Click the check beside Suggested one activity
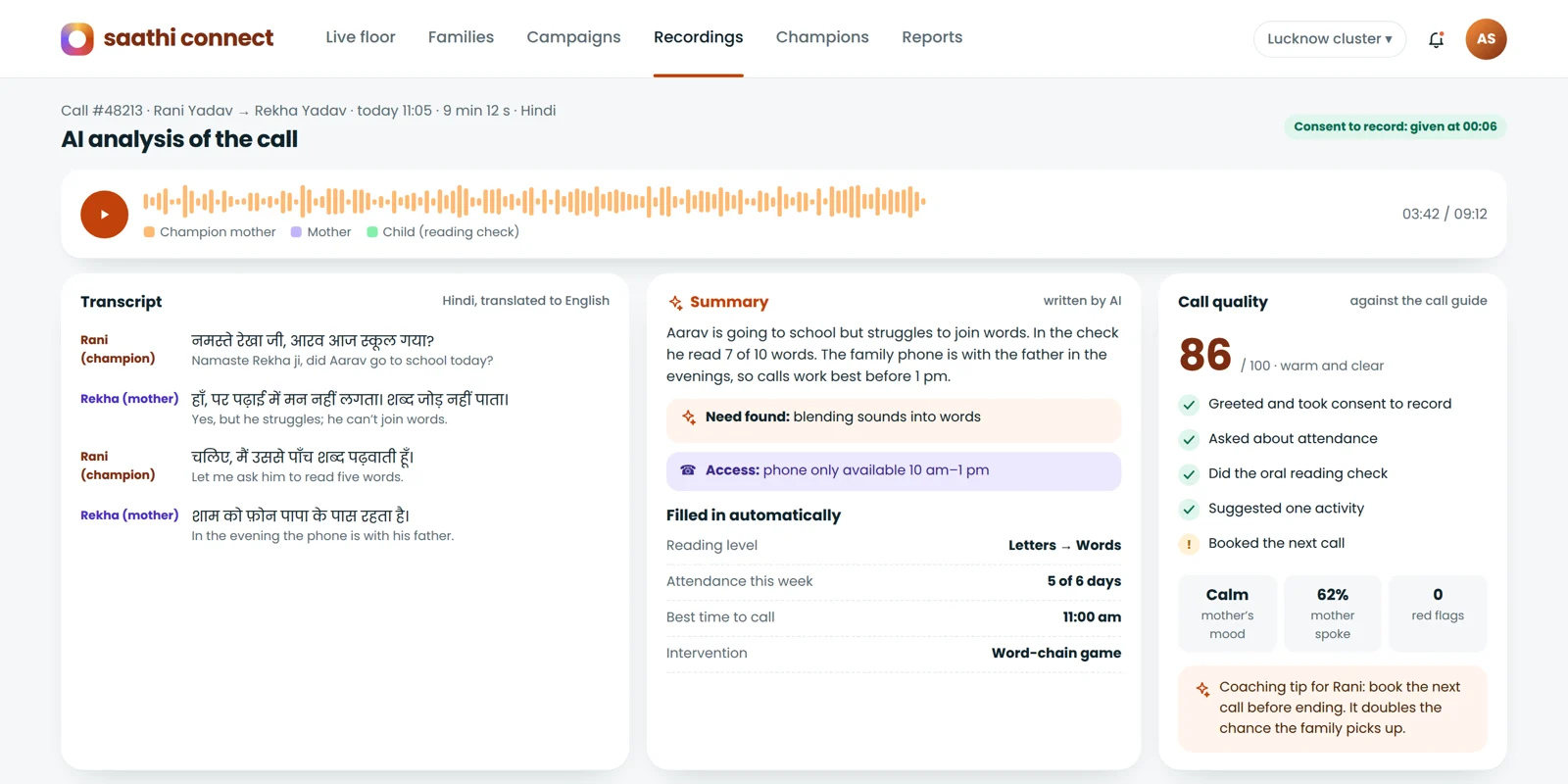The width and height of the screenshot is (1568, 784). pyautogui.click(x=1189, y=509)
